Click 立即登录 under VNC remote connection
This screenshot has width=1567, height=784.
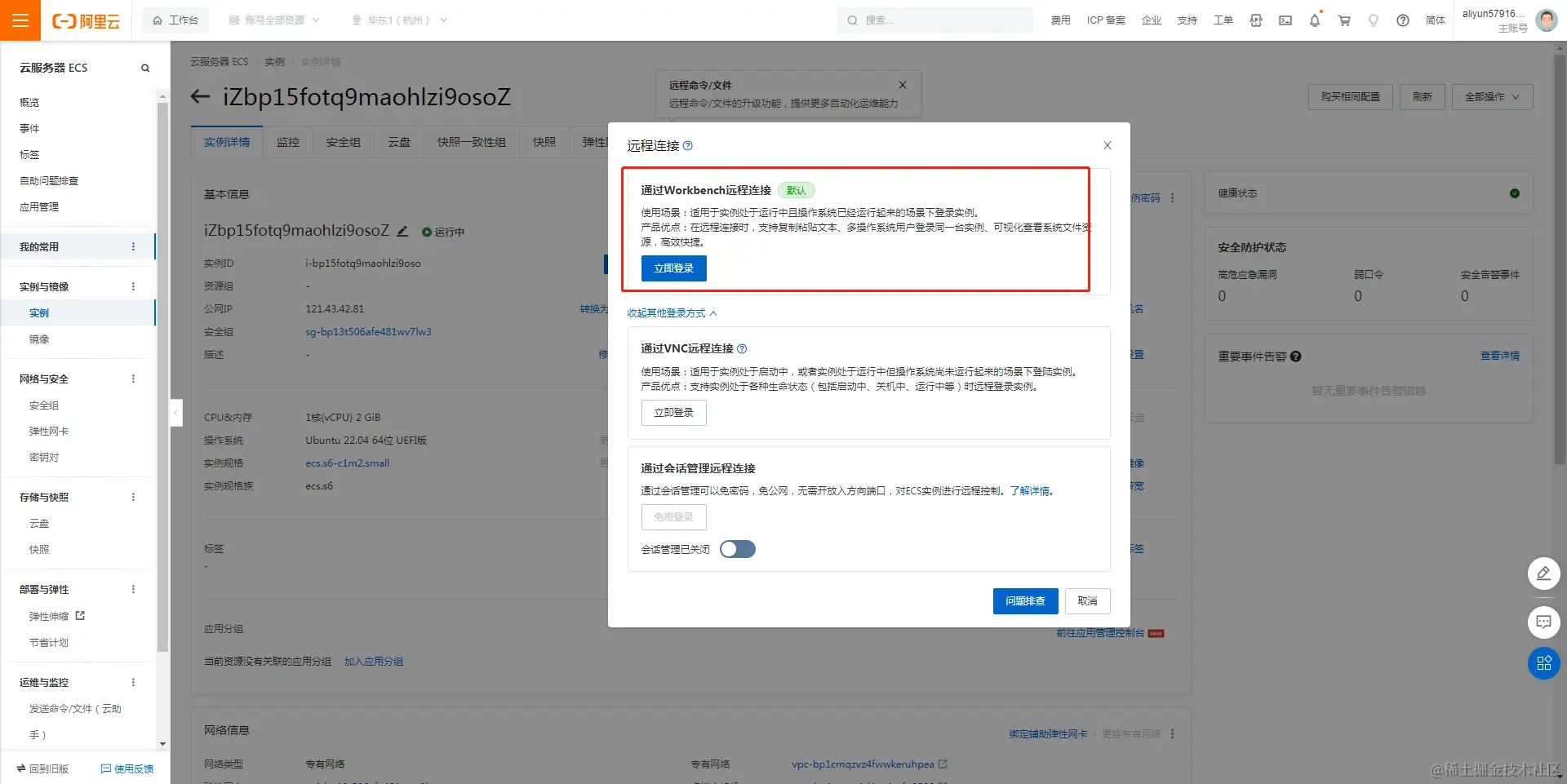point(674,413)
